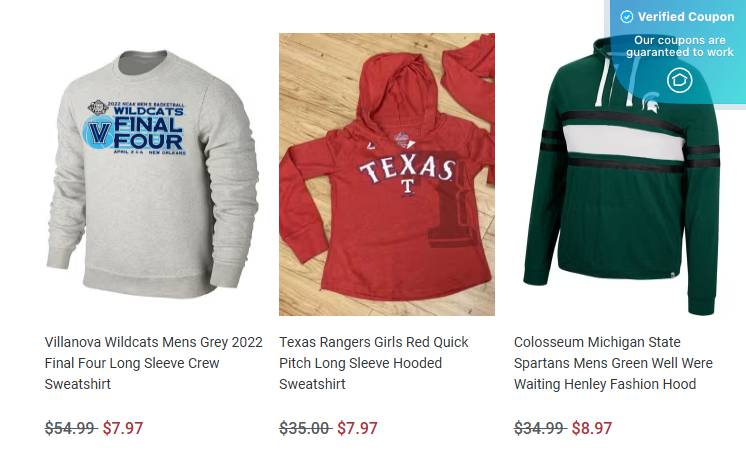Click the crossed-out $35.00 original price
The height and width of the screenshot is (471, 746).
[x=305, y=428]
